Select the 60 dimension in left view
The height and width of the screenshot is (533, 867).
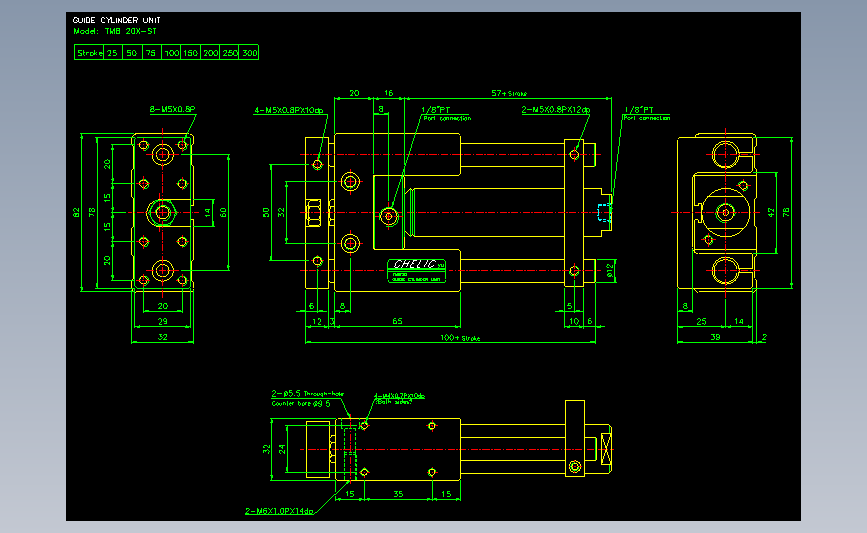pos(223,212)
